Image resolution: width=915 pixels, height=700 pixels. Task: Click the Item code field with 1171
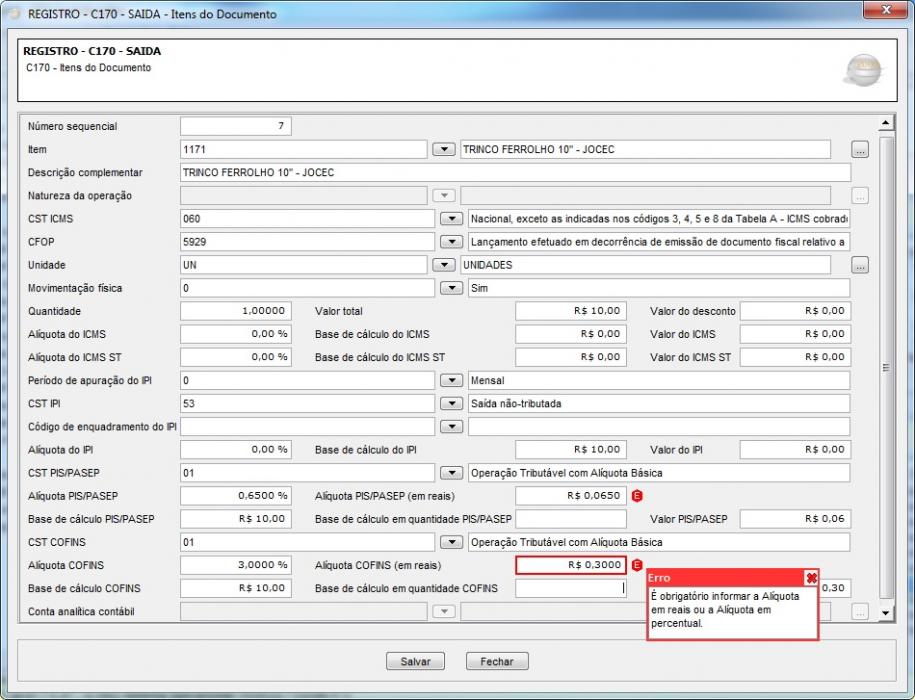303,149
